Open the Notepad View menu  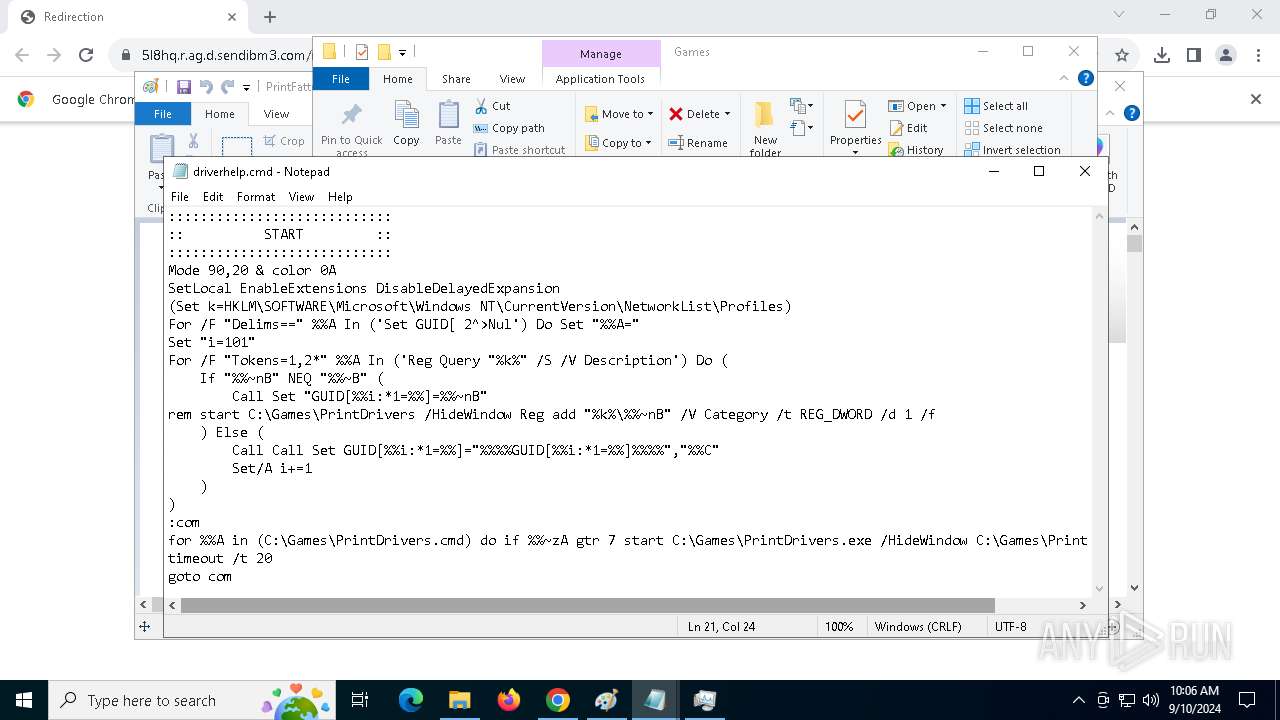(x=301, y=197)
